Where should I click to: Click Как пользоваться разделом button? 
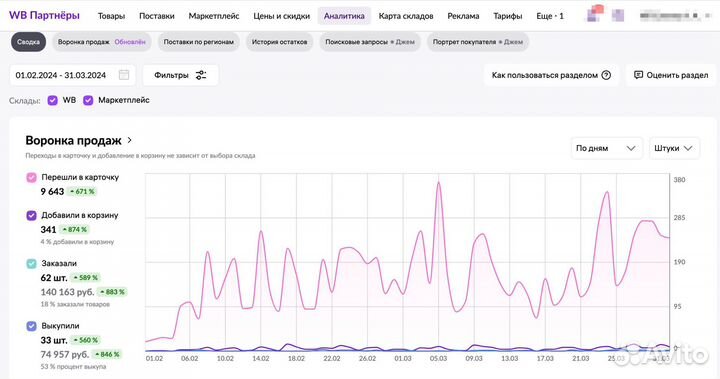(x=551, y=75)
